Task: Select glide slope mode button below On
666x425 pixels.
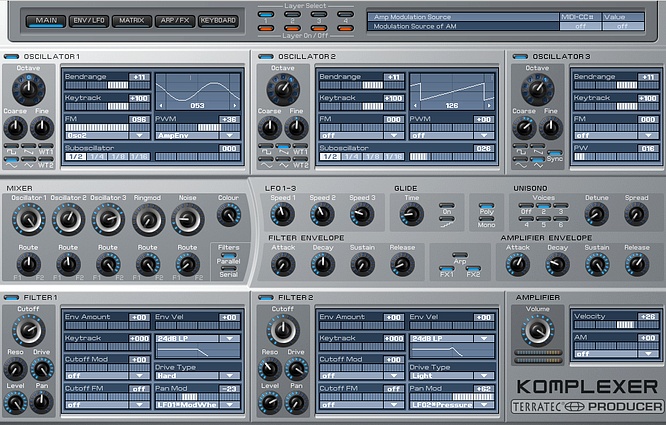Action: (447, 220)
